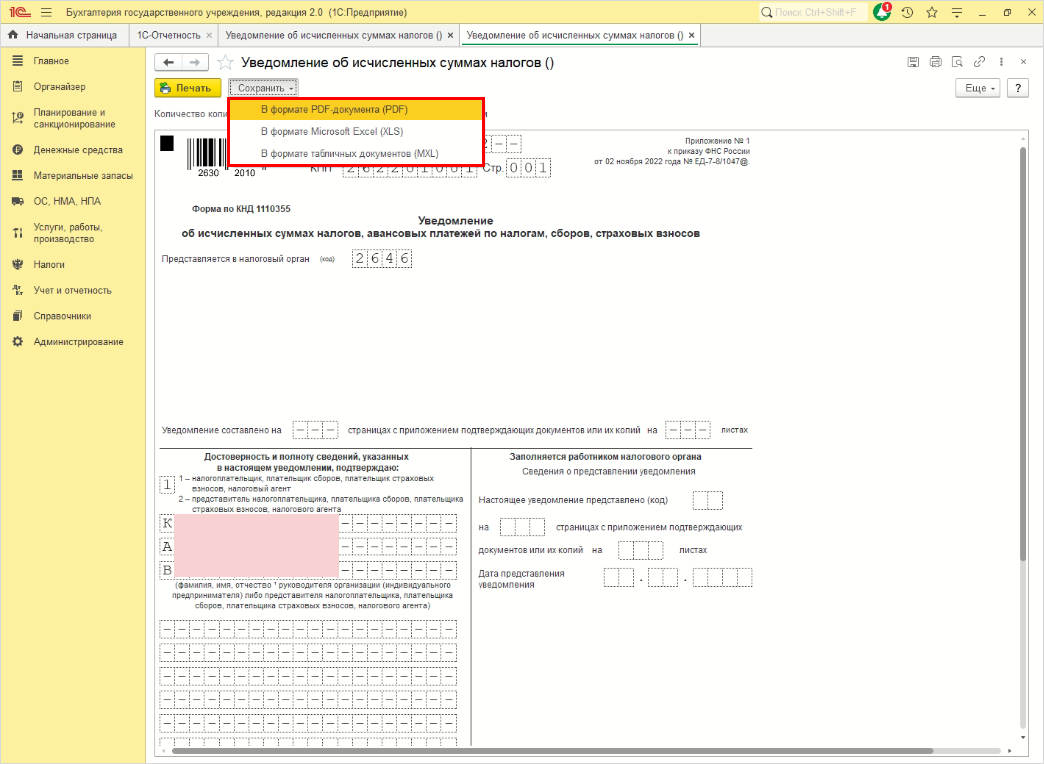Viewport: 1044px width, 764px height.
Task: Click the tax authority code field 2646
Action: pyautogui.click(x=382, y=258)
